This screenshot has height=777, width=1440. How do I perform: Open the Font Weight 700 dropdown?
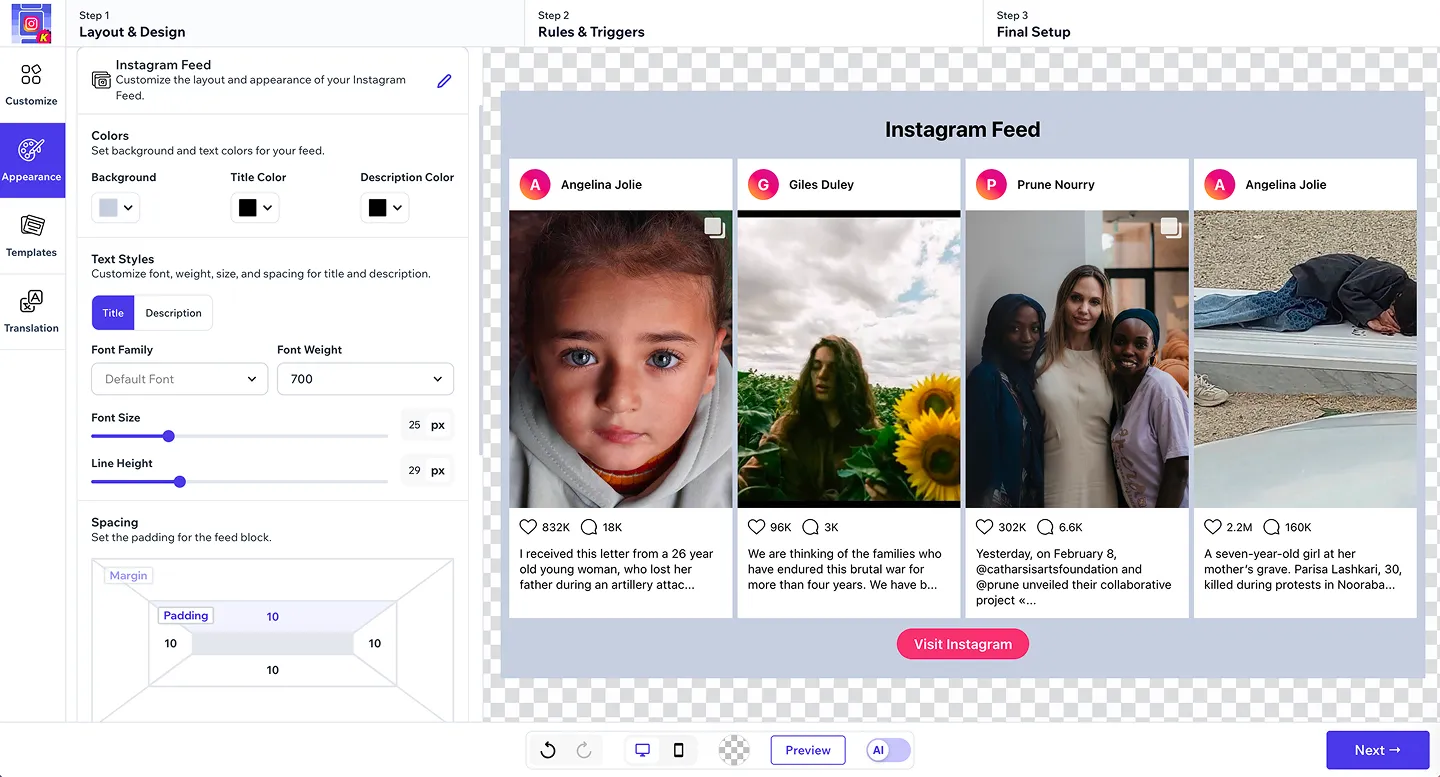click(365, 379)
